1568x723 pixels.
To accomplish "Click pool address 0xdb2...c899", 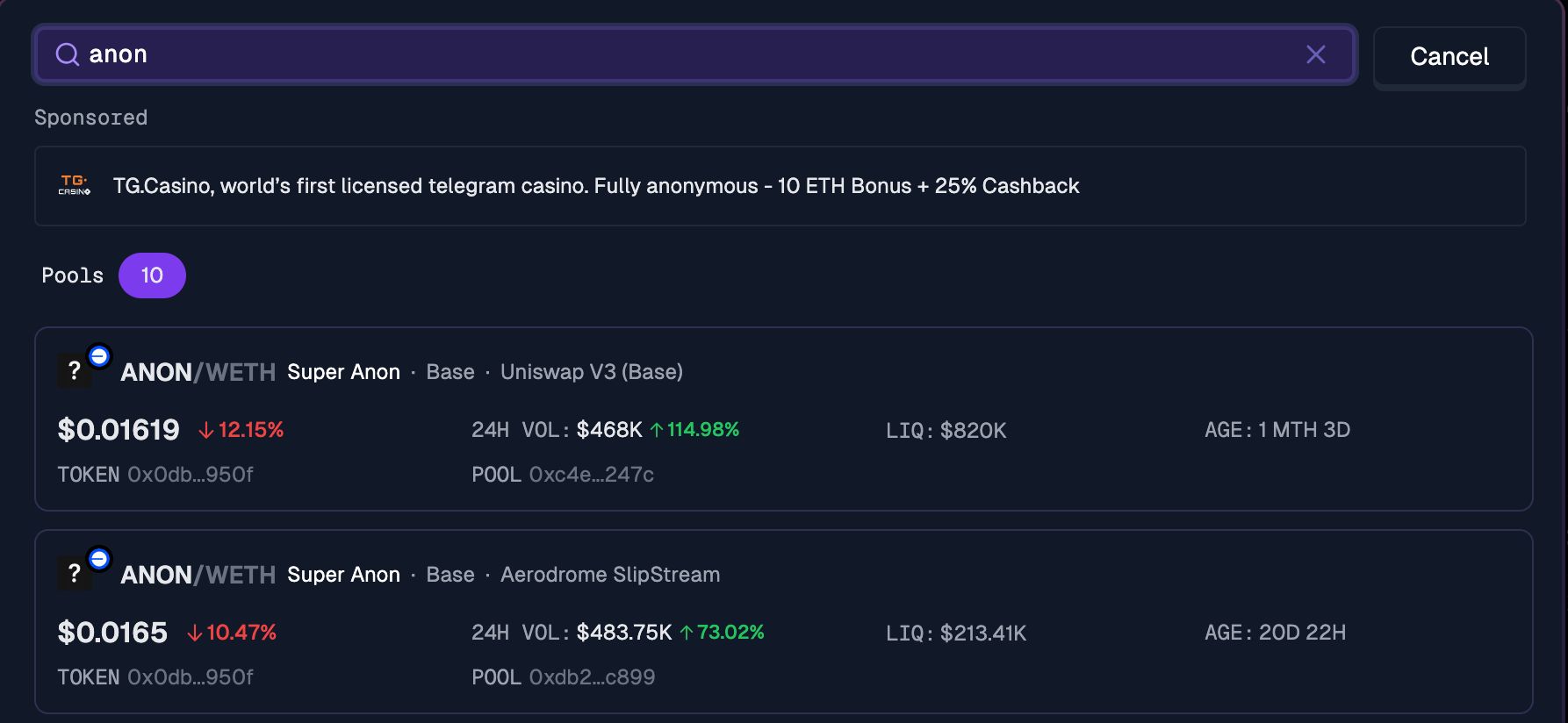I will pyautogui.click(x=592, y=677).
